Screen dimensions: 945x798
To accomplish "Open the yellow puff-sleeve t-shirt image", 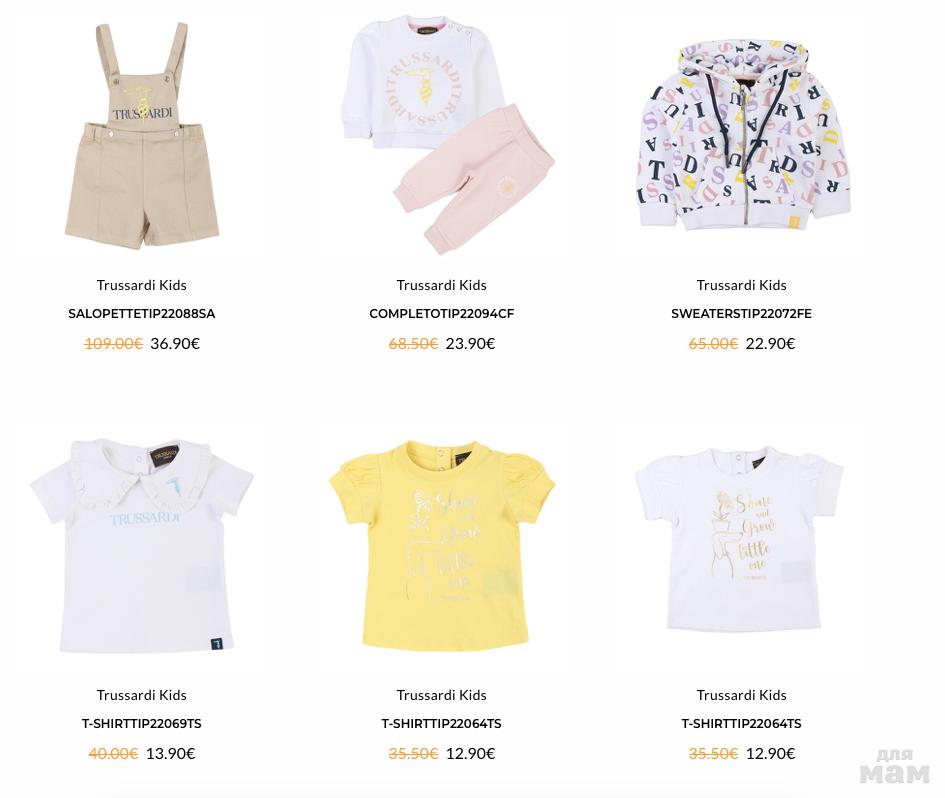I will pyautogui.click(x=442, y=546).
